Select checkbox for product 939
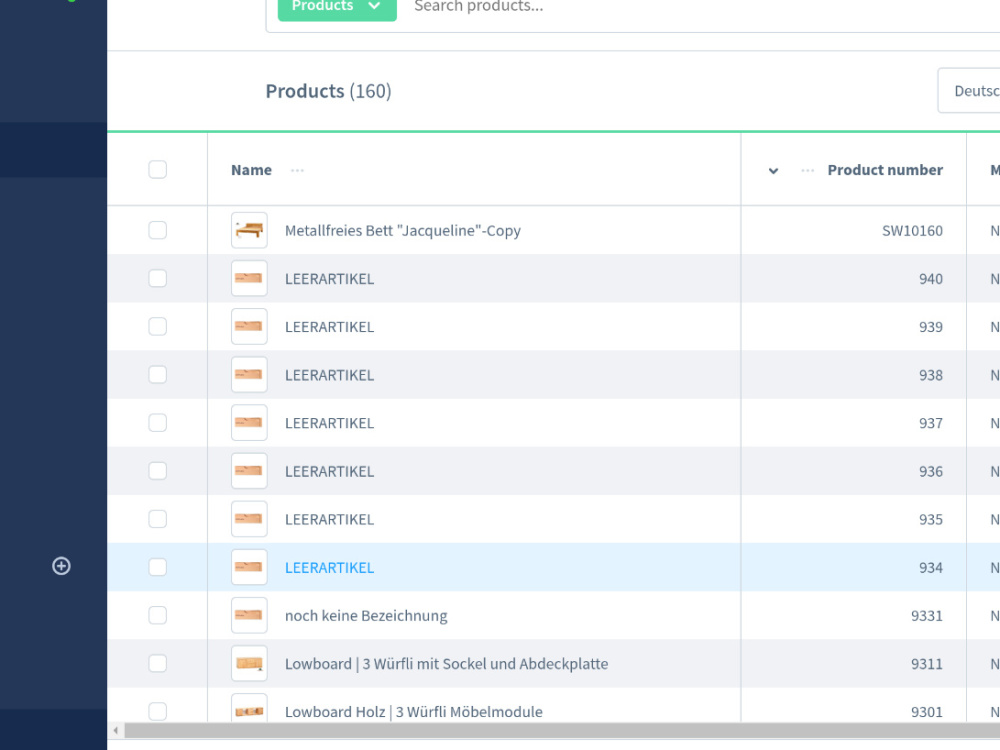The height and width of the screenshot is (750, 1000). pyautogui.click(x=158, y=327)
